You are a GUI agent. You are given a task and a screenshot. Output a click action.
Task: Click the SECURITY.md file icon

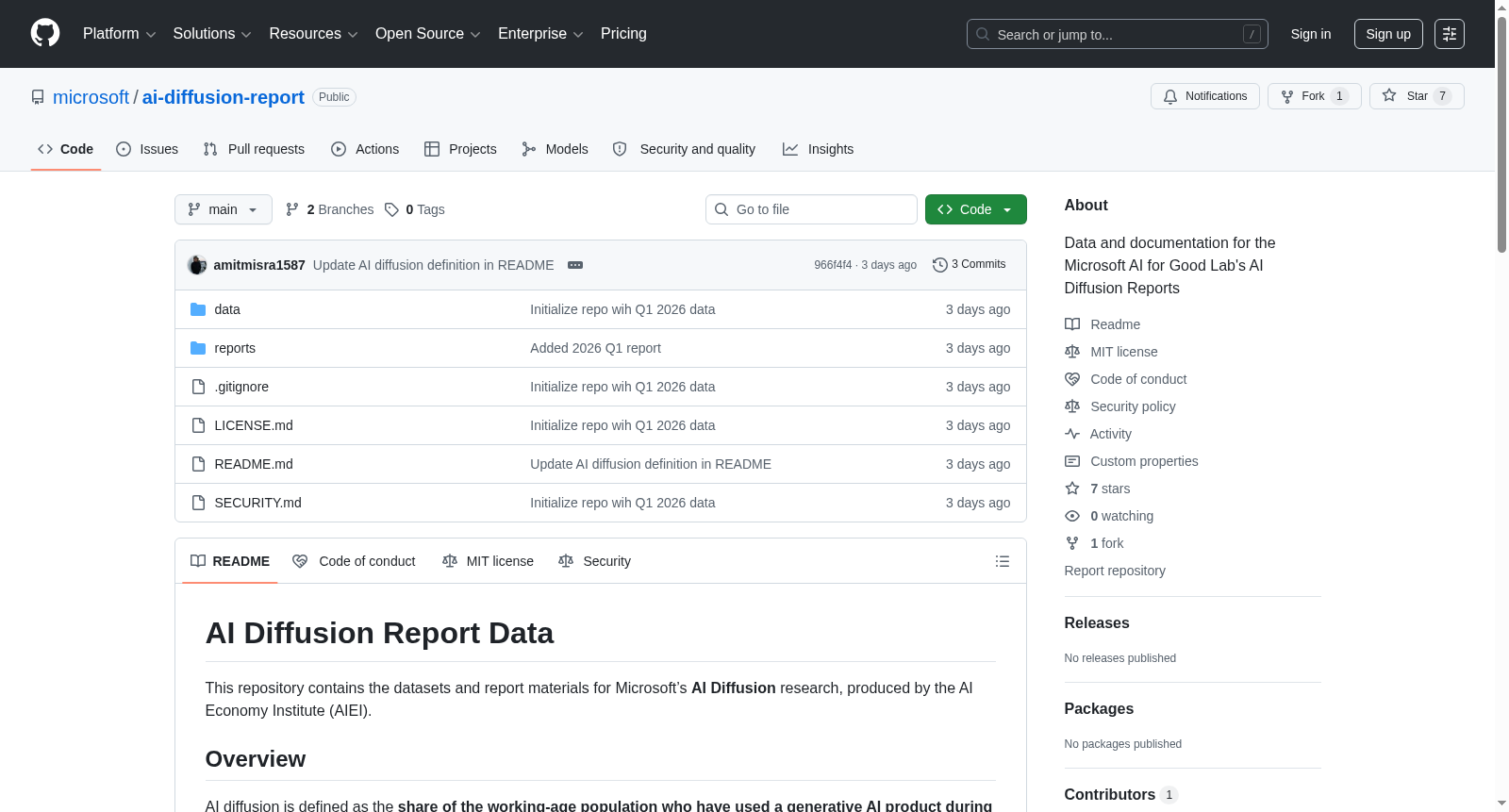pyautogui.click(x=198, y=503)
